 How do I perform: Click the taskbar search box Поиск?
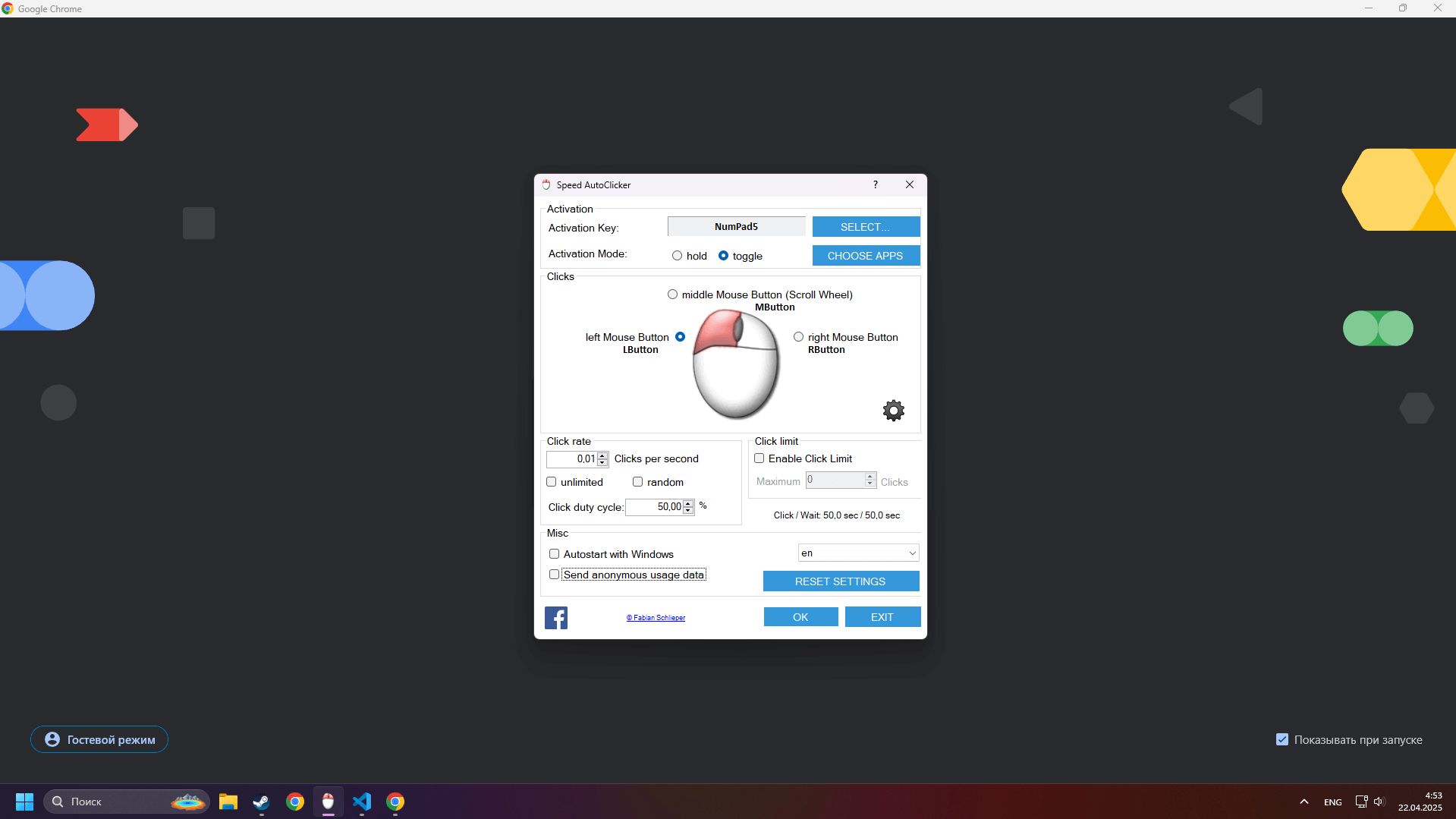pos(126,802)
